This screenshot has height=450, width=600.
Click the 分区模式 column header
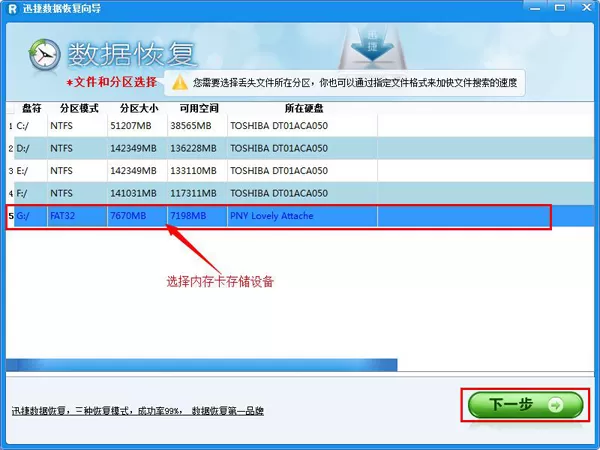pyautogui.click(x=79, y=108)
